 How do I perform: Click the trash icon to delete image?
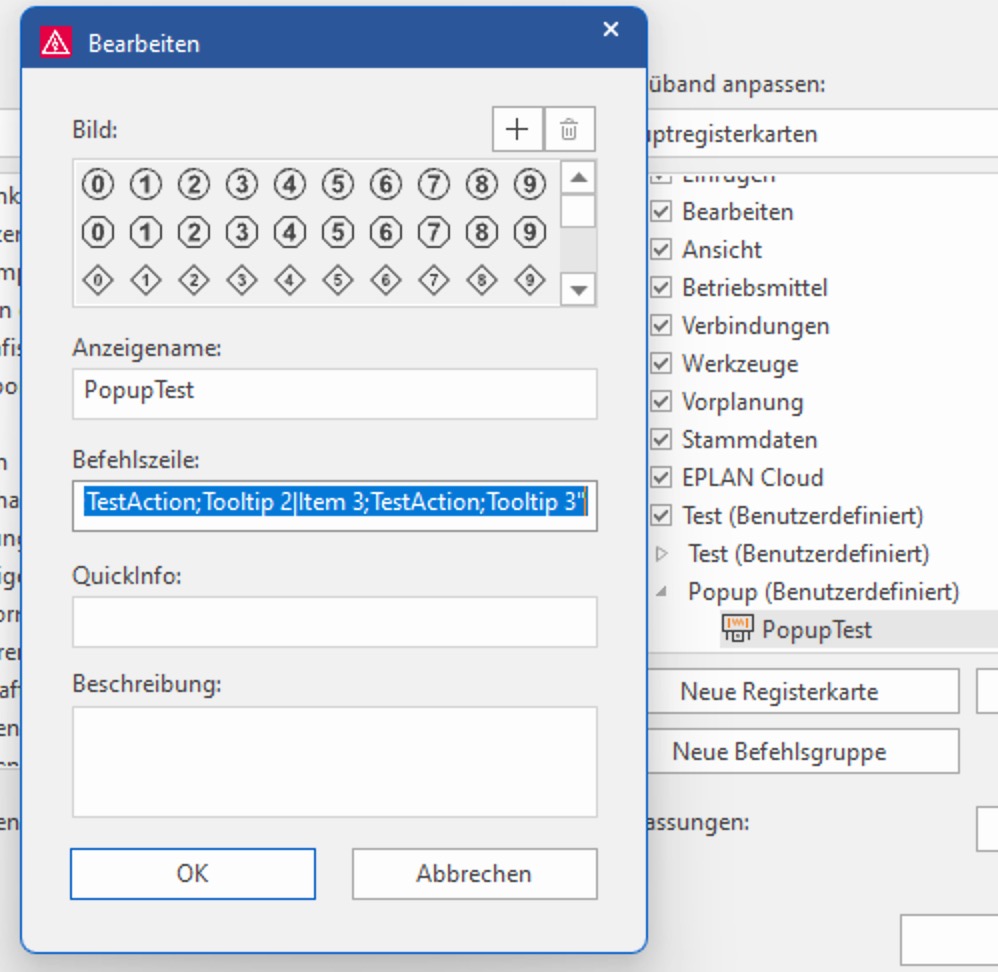(569, 129)
